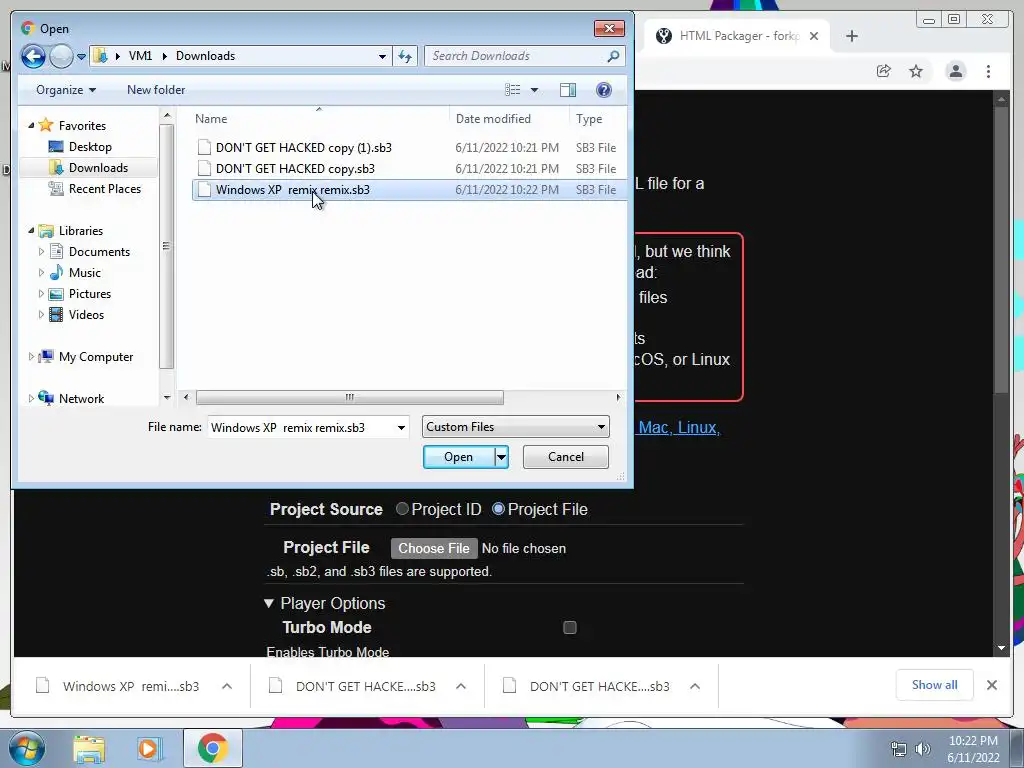Open the Chrome three-dot menu
Screen dimensions: 1024x768
coord(989,71)
